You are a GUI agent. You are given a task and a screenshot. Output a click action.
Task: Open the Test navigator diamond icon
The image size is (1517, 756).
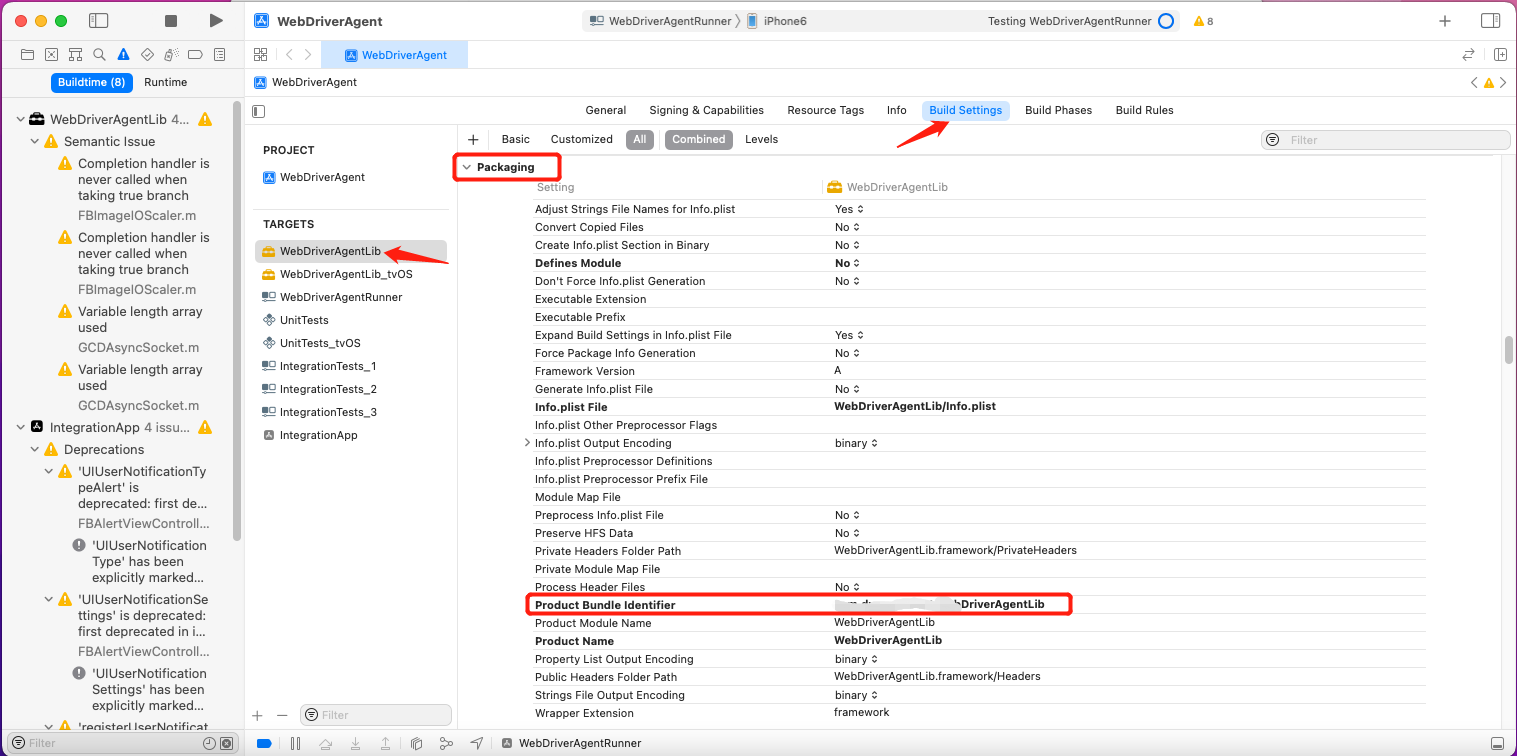click(x=147, y=55)
